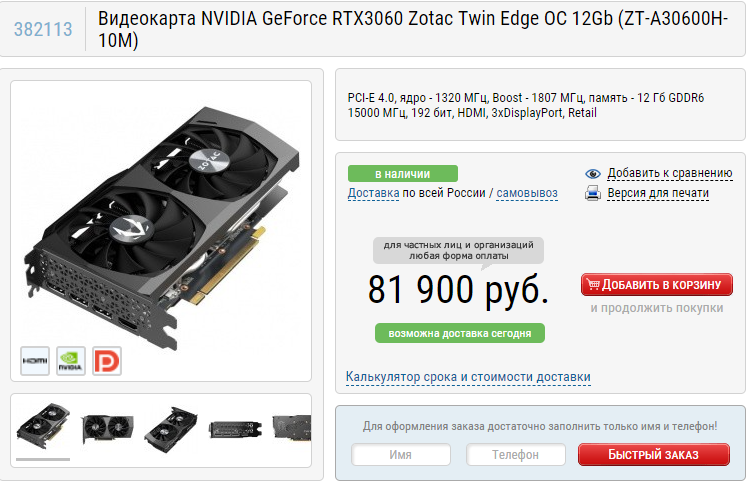Click the eye icon for comparison

(x=593, y=174)
